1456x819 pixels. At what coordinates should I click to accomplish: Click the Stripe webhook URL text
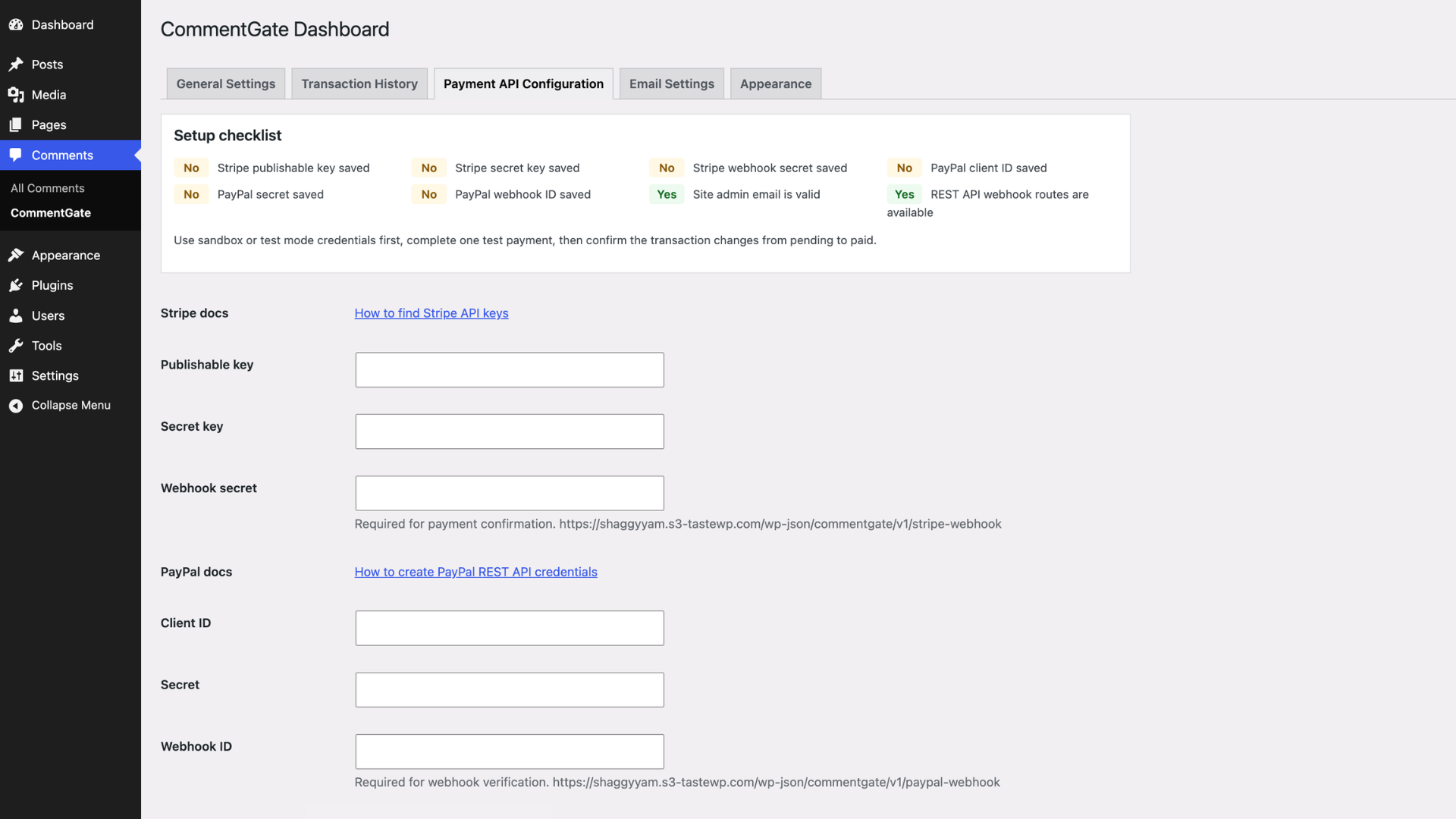click(x=780, y=524)
